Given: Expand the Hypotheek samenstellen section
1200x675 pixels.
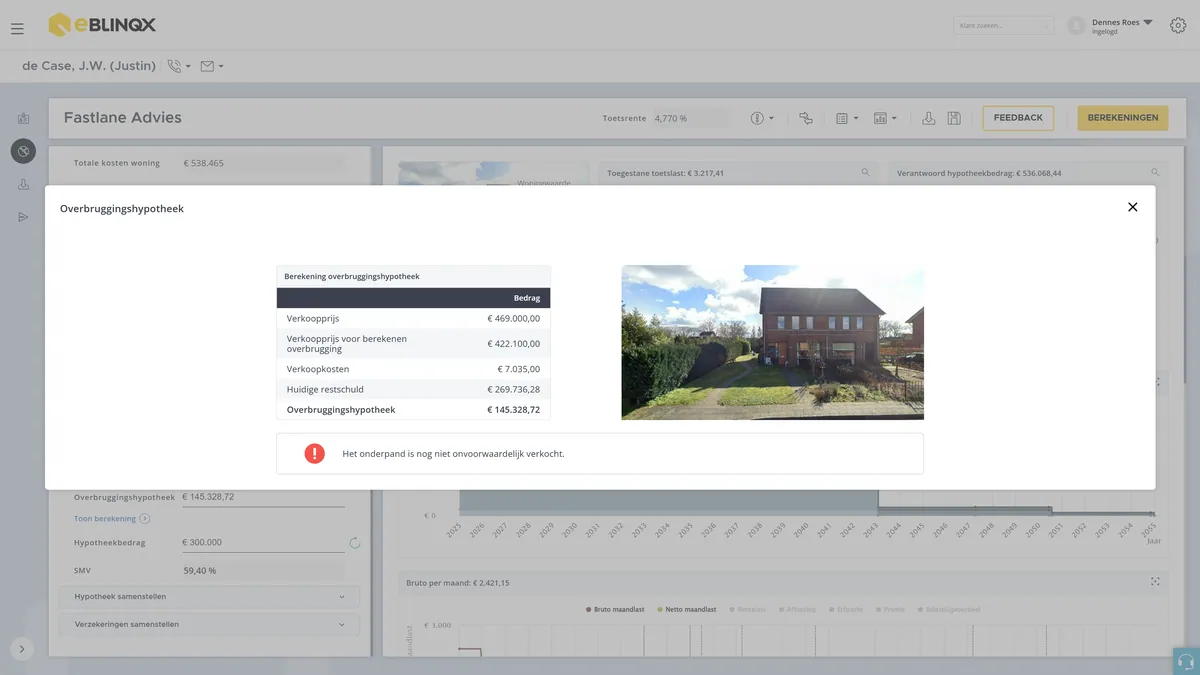Looking at the screenshot, I should [x=209, y=597].
